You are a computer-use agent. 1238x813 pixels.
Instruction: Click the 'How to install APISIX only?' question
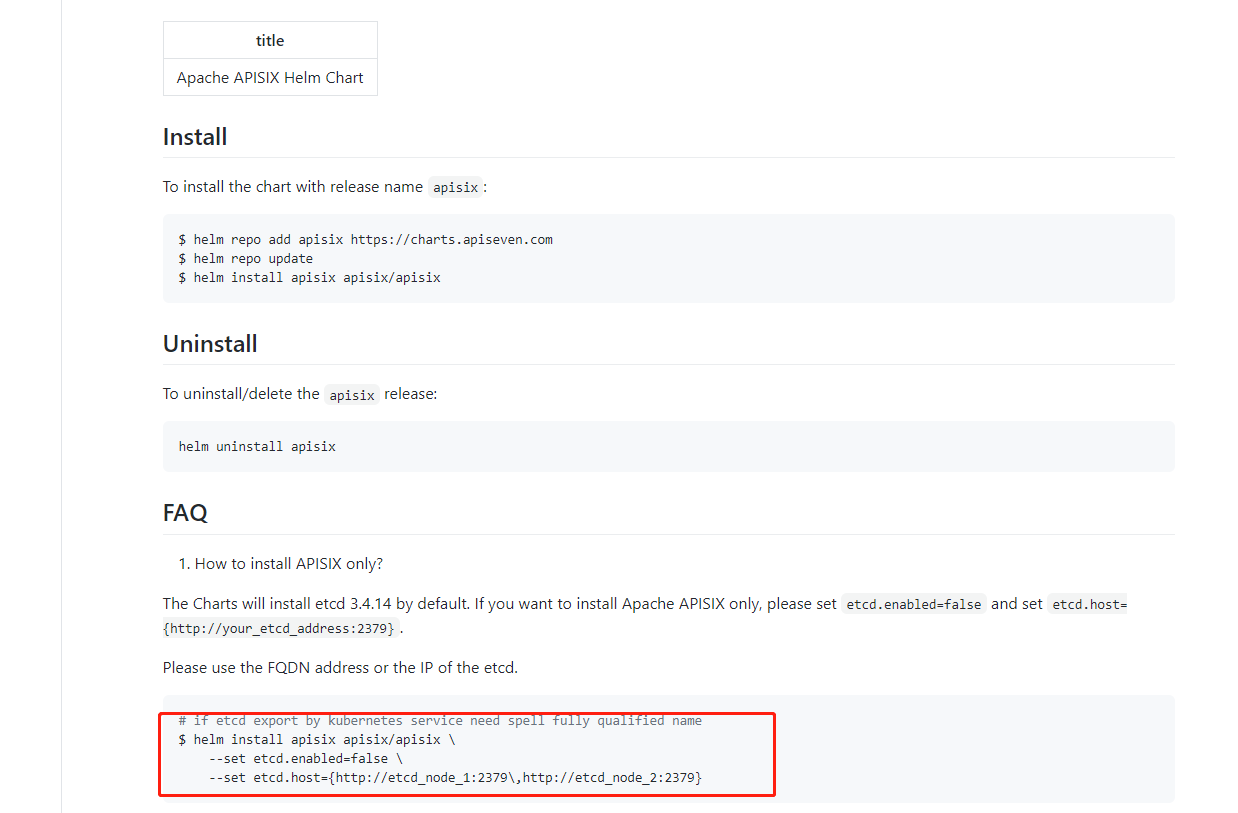tap(289, 564)
